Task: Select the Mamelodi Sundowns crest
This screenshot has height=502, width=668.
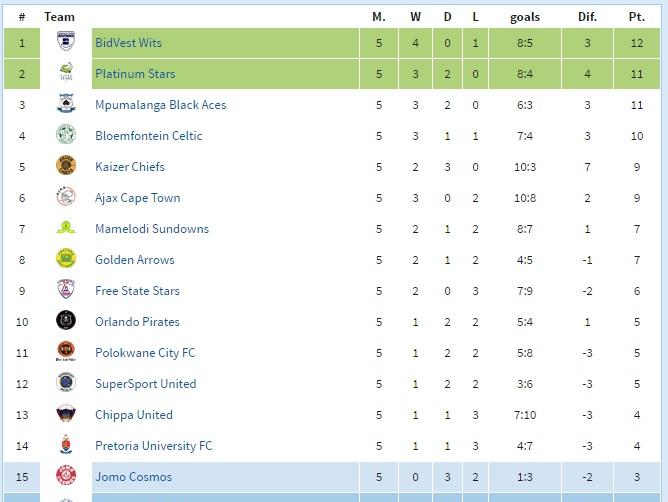Action: 66,228
